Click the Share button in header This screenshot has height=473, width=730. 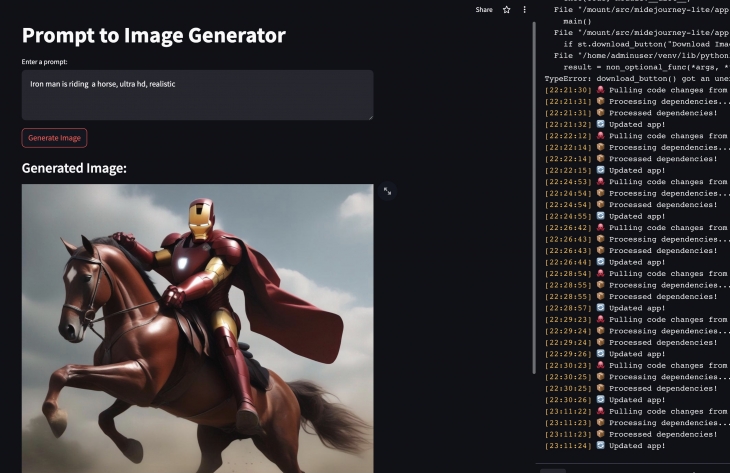click(x=484, y=10)
